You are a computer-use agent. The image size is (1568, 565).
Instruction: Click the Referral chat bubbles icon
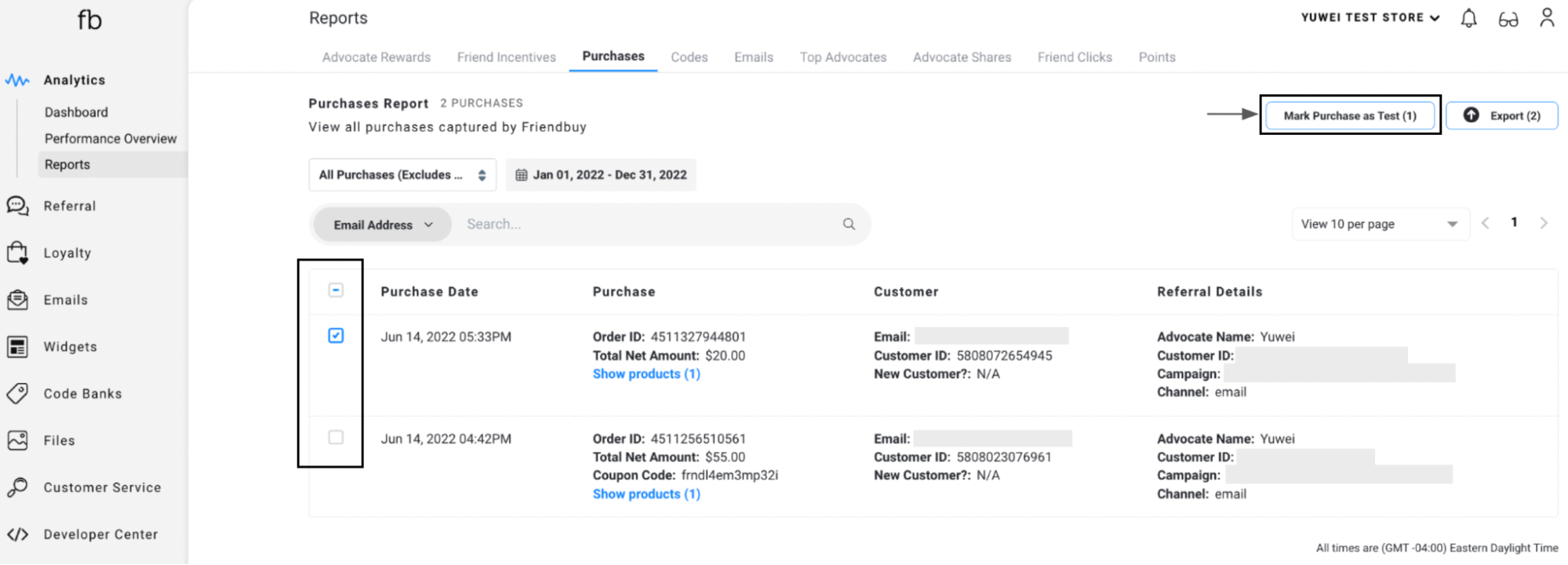[x=17, y=206]
